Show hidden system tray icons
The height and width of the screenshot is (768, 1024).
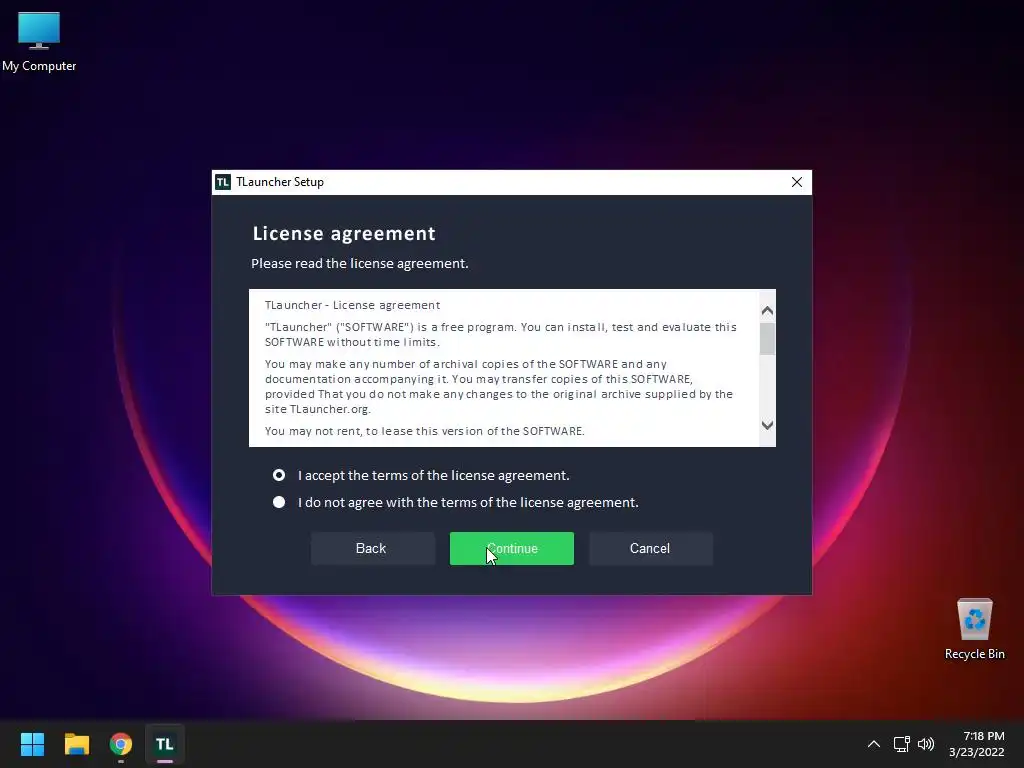[874, 744]
